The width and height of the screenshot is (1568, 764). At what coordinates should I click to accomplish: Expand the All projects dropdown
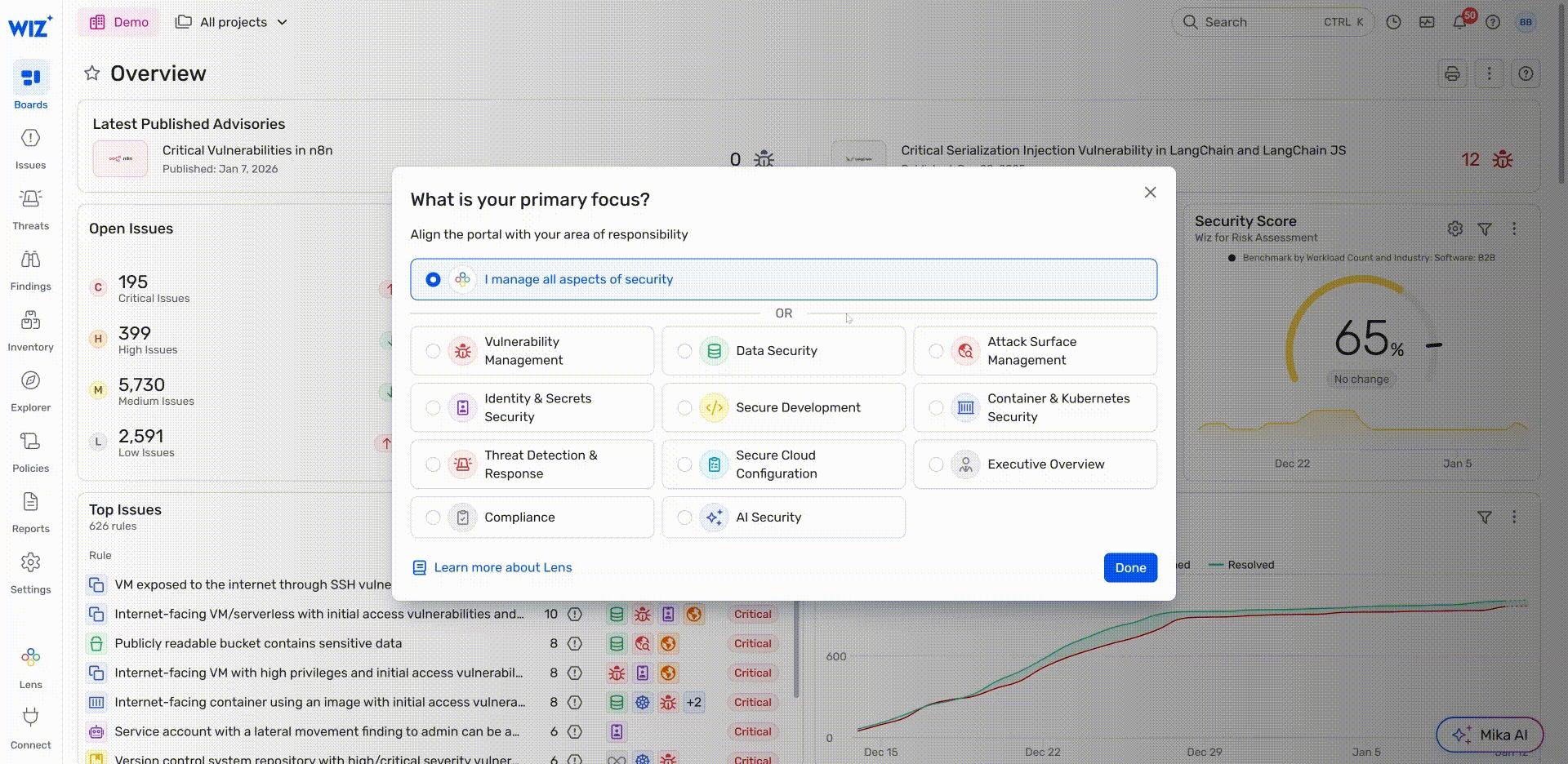click(x=231, y=22)
